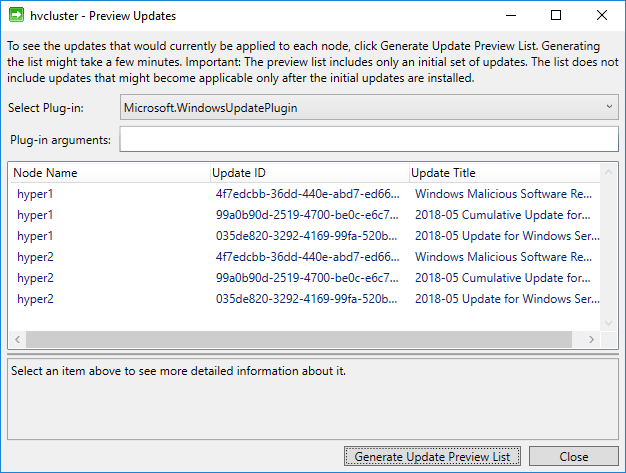This screenshot has height=473, width=626.
Task: Click the green hvcluster app icon
Action: click(16, 16)
